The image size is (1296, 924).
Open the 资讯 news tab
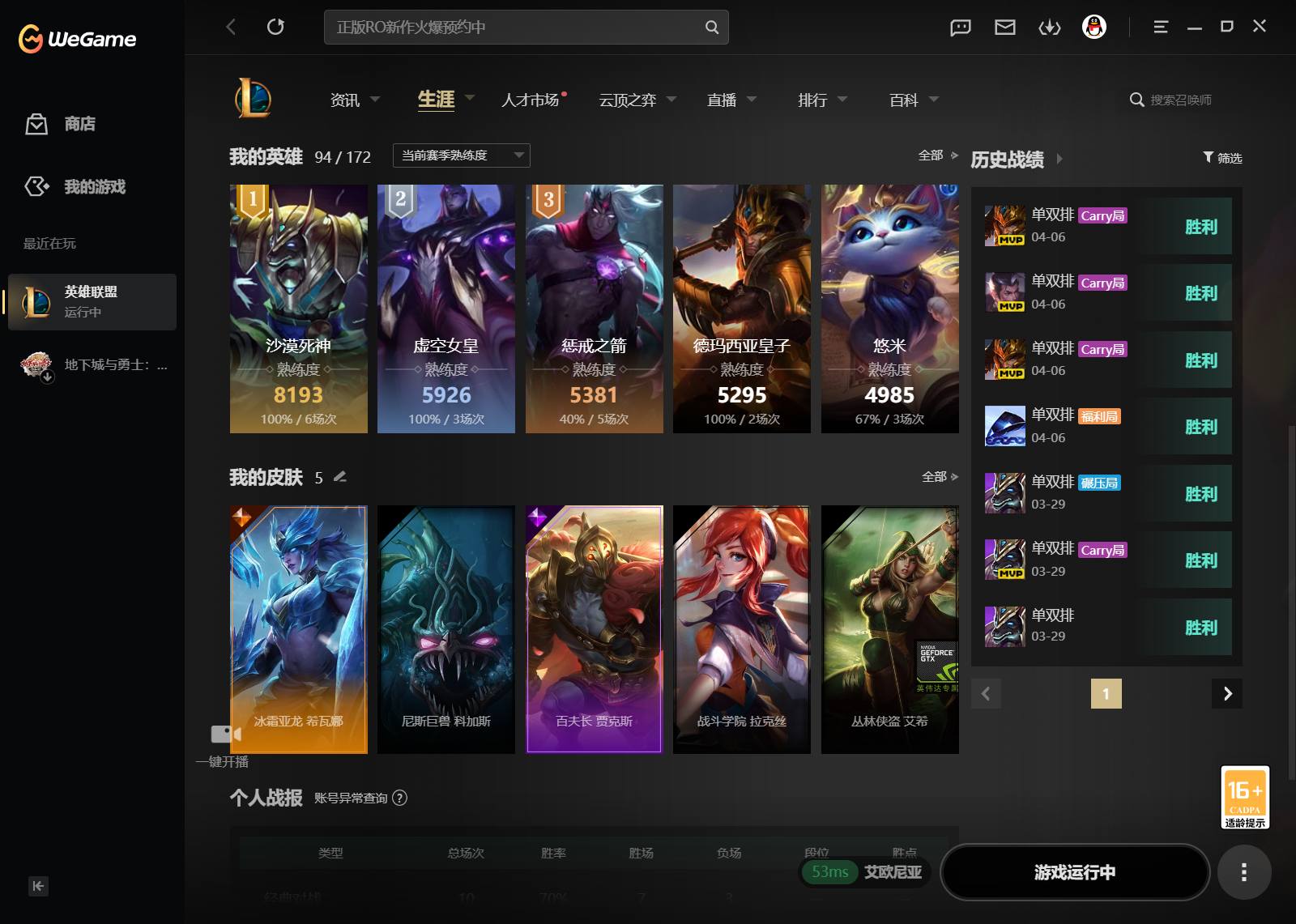tap(345, 100)
